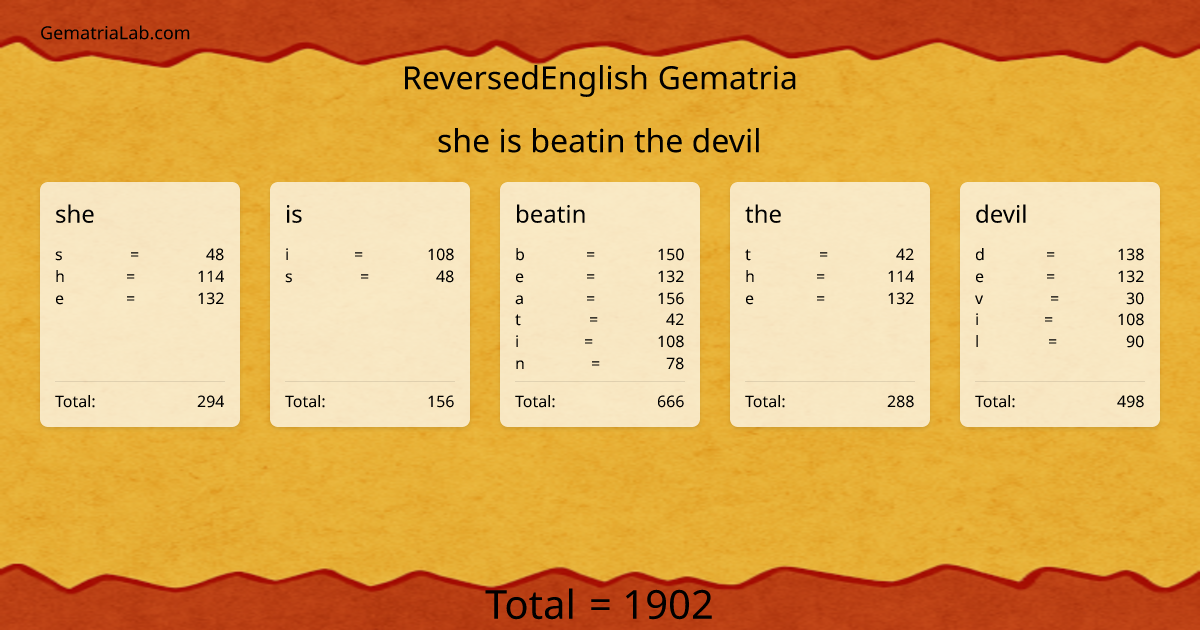Select the ReversedEnglish Gematria heading

coord(600,78)
